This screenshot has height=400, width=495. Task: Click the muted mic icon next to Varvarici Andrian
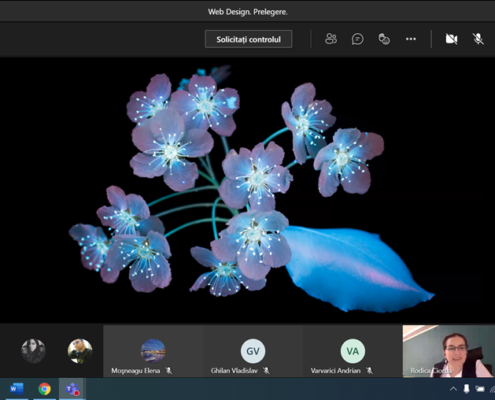[x=369, y=370]
